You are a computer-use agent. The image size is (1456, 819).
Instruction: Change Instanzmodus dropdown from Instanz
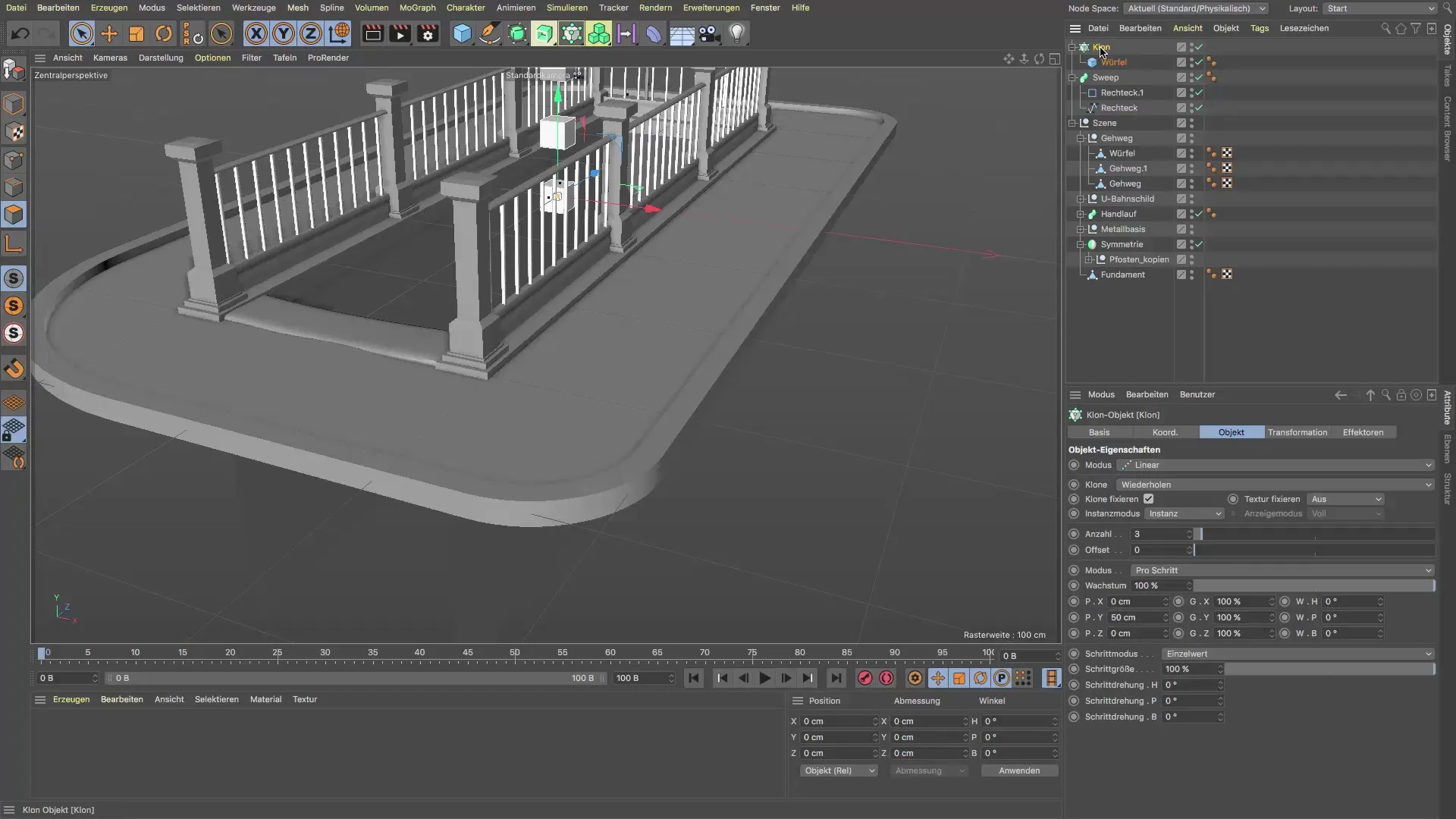pos(1185,513)
